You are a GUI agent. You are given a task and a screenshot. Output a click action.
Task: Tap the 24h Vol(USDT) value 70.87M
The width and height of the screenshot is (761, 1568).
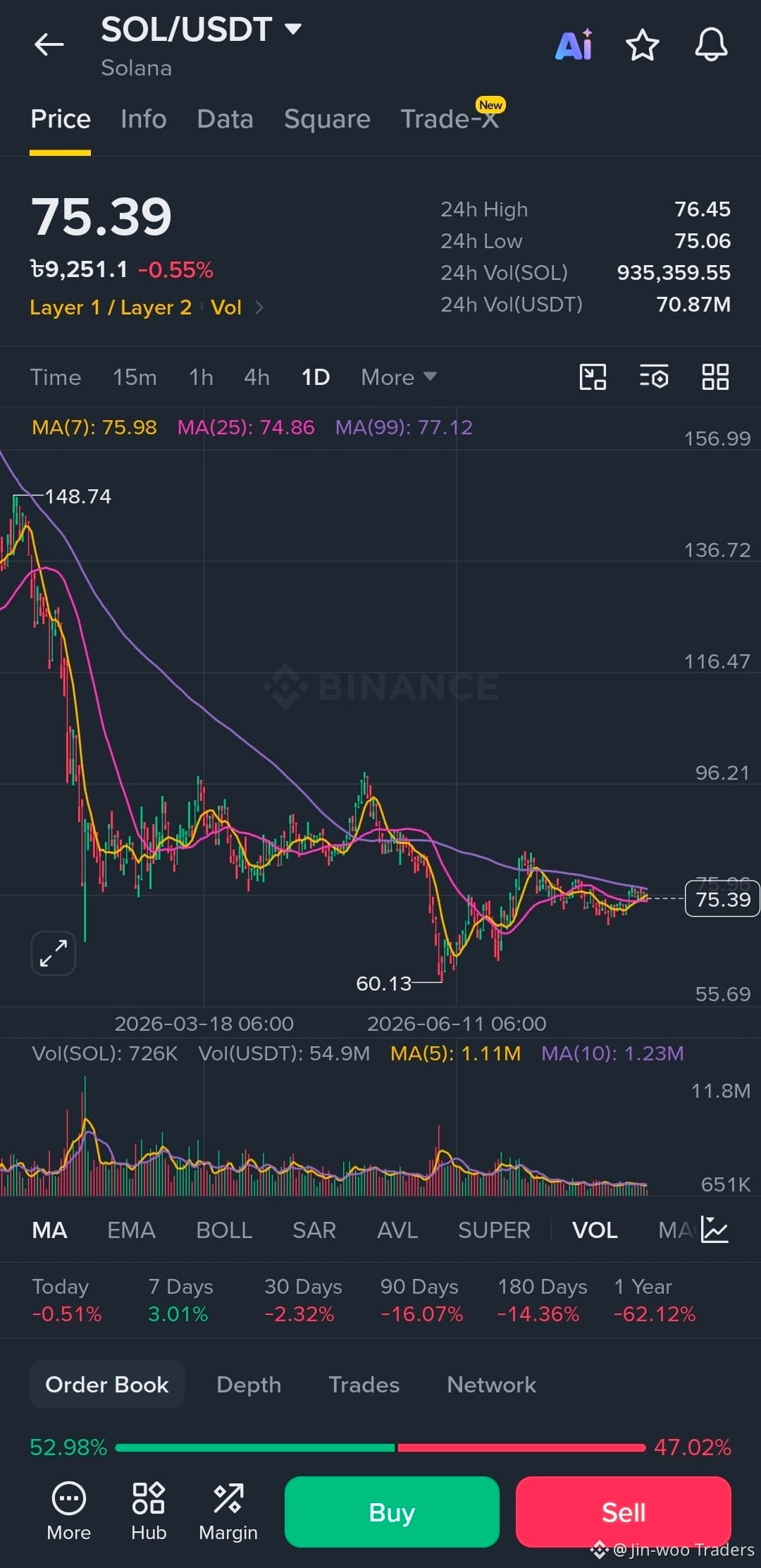(693, 305)
